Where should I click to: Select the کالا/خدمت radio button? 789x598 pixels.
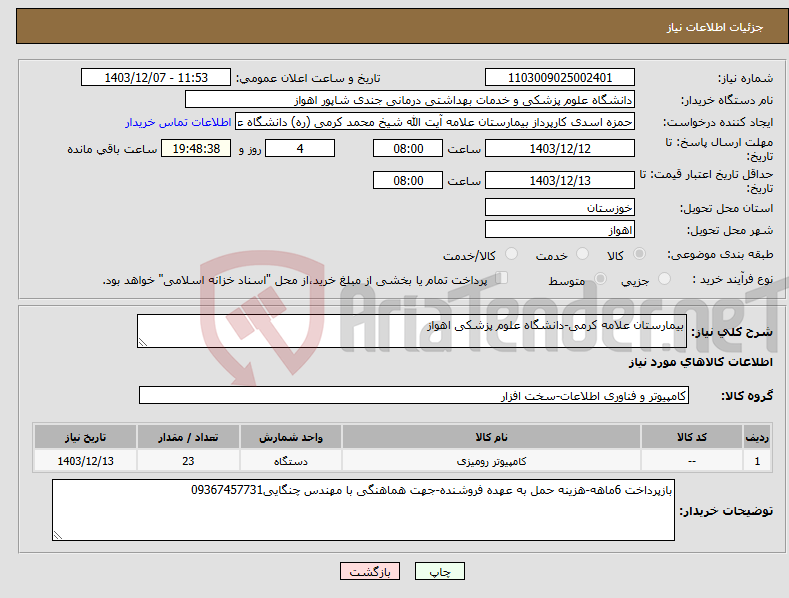tap(511, 254)
